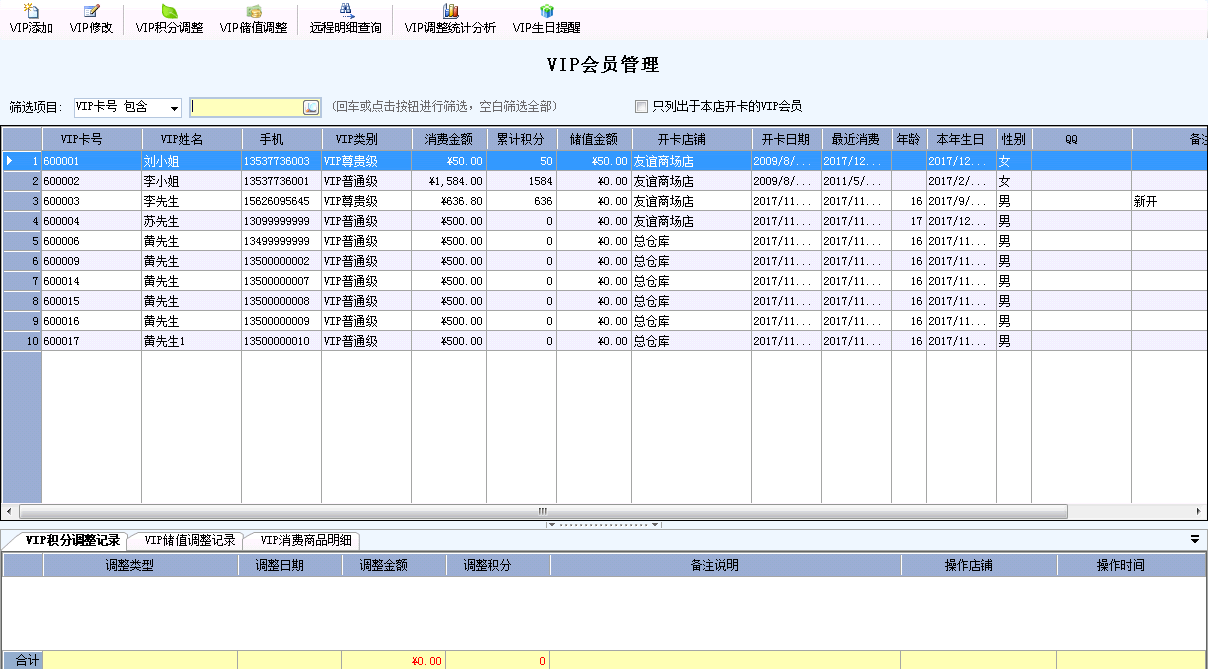Click the yellow filter text input field
Screen dimensions: 1208x669
tap(246, 107)
